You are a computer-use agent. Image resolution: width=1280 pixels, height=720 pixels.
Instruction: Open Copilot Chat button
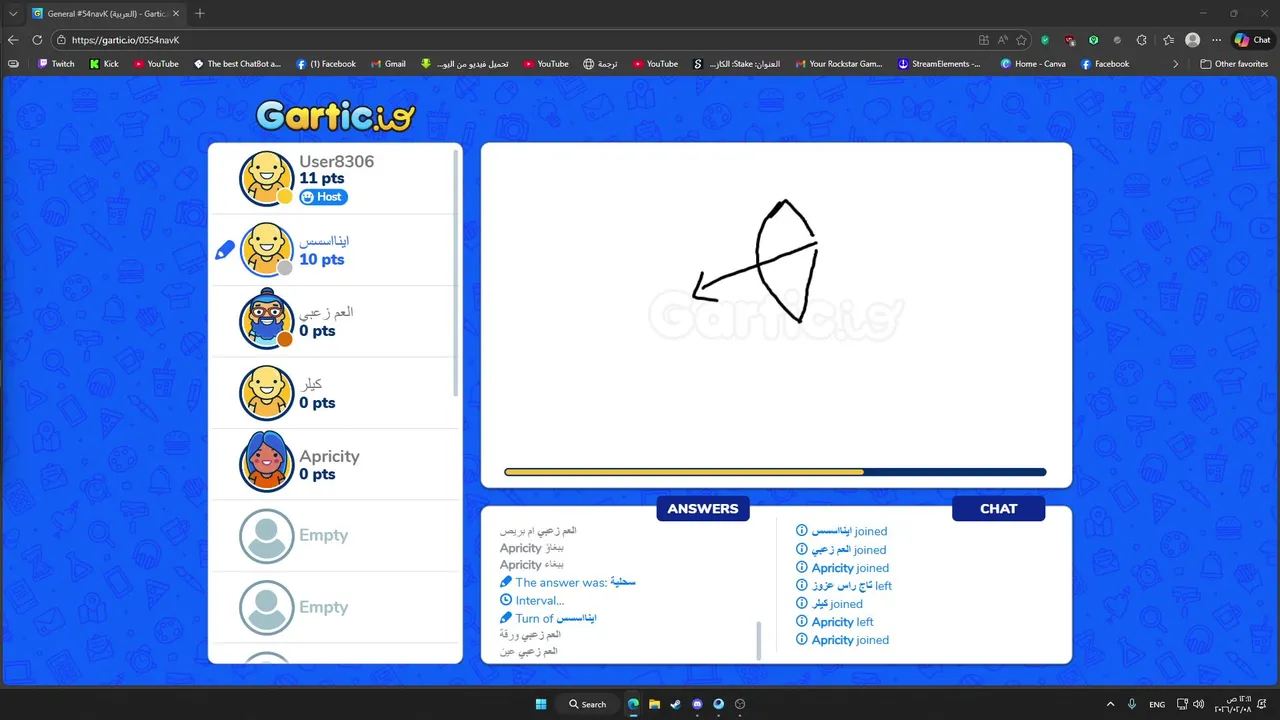click(x=1253, y=40)
